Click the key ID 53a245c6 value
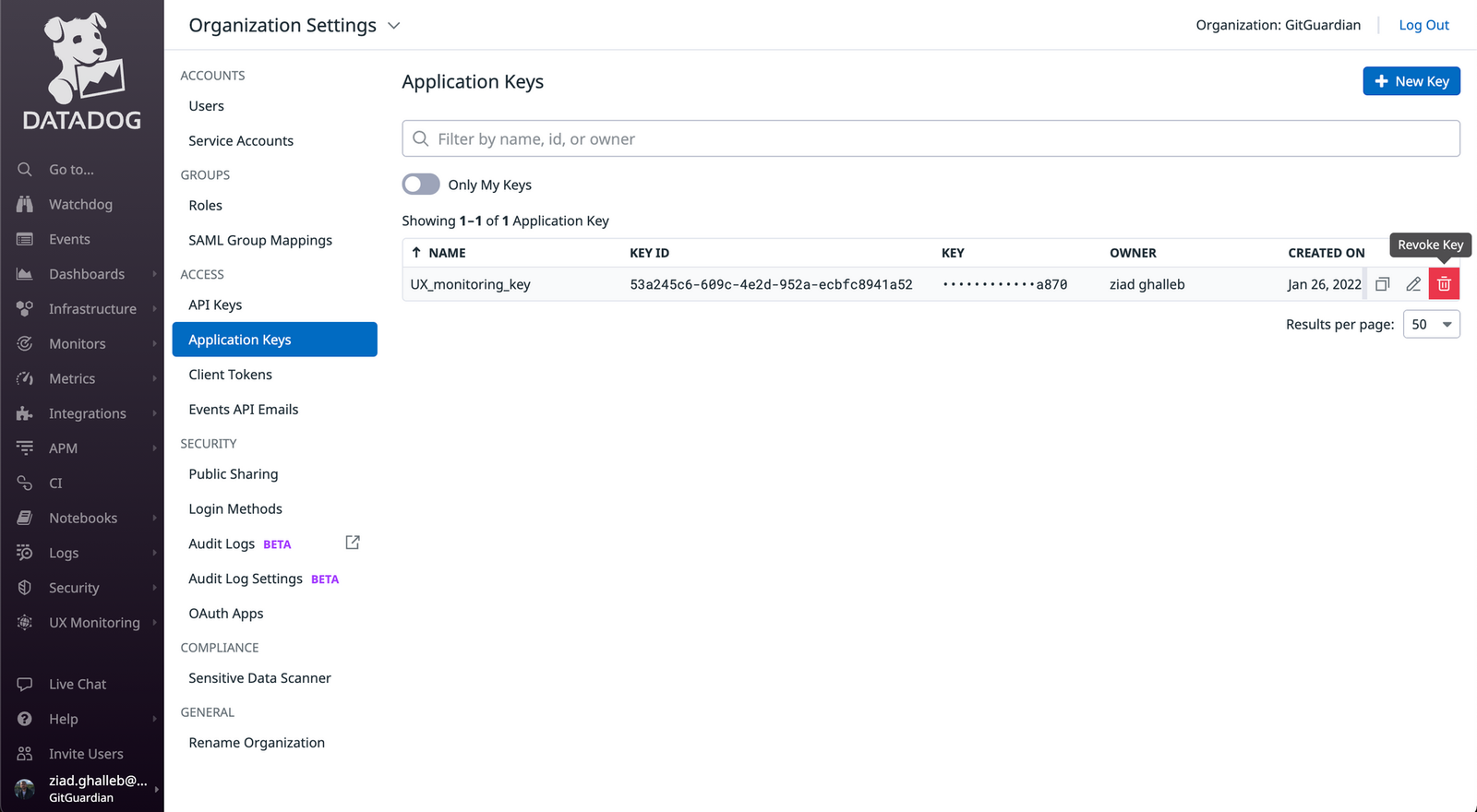Image resolution: width=1477 pixels, height=812 pixels. coord(772,284)
